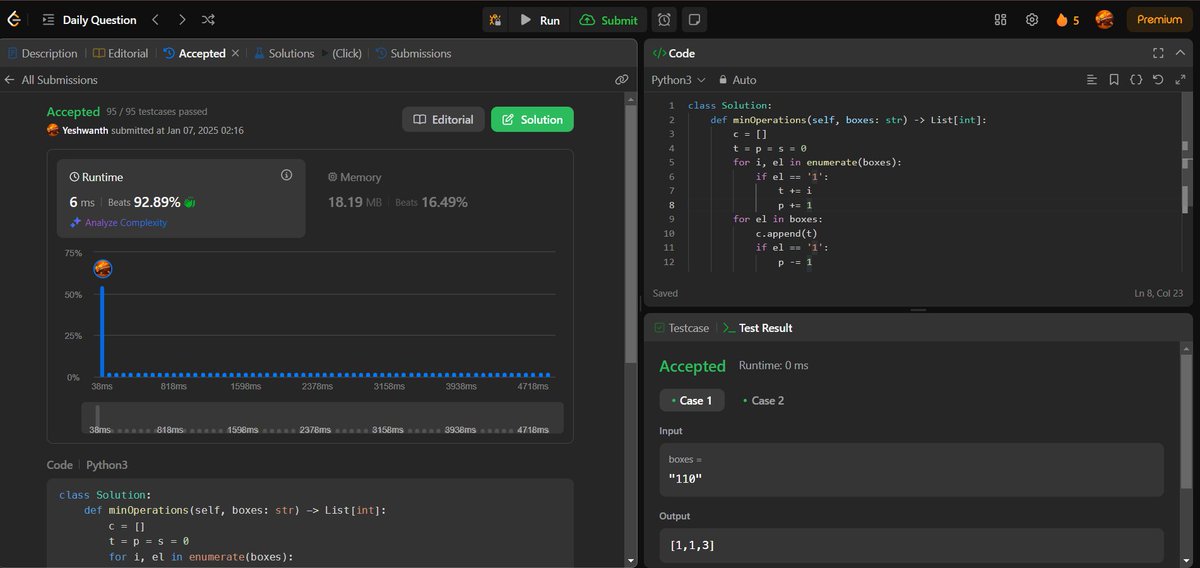Go to next question arrow
Image resolution: width=1200 pixels, height=568 pixels.
click(x=181, y=19)
